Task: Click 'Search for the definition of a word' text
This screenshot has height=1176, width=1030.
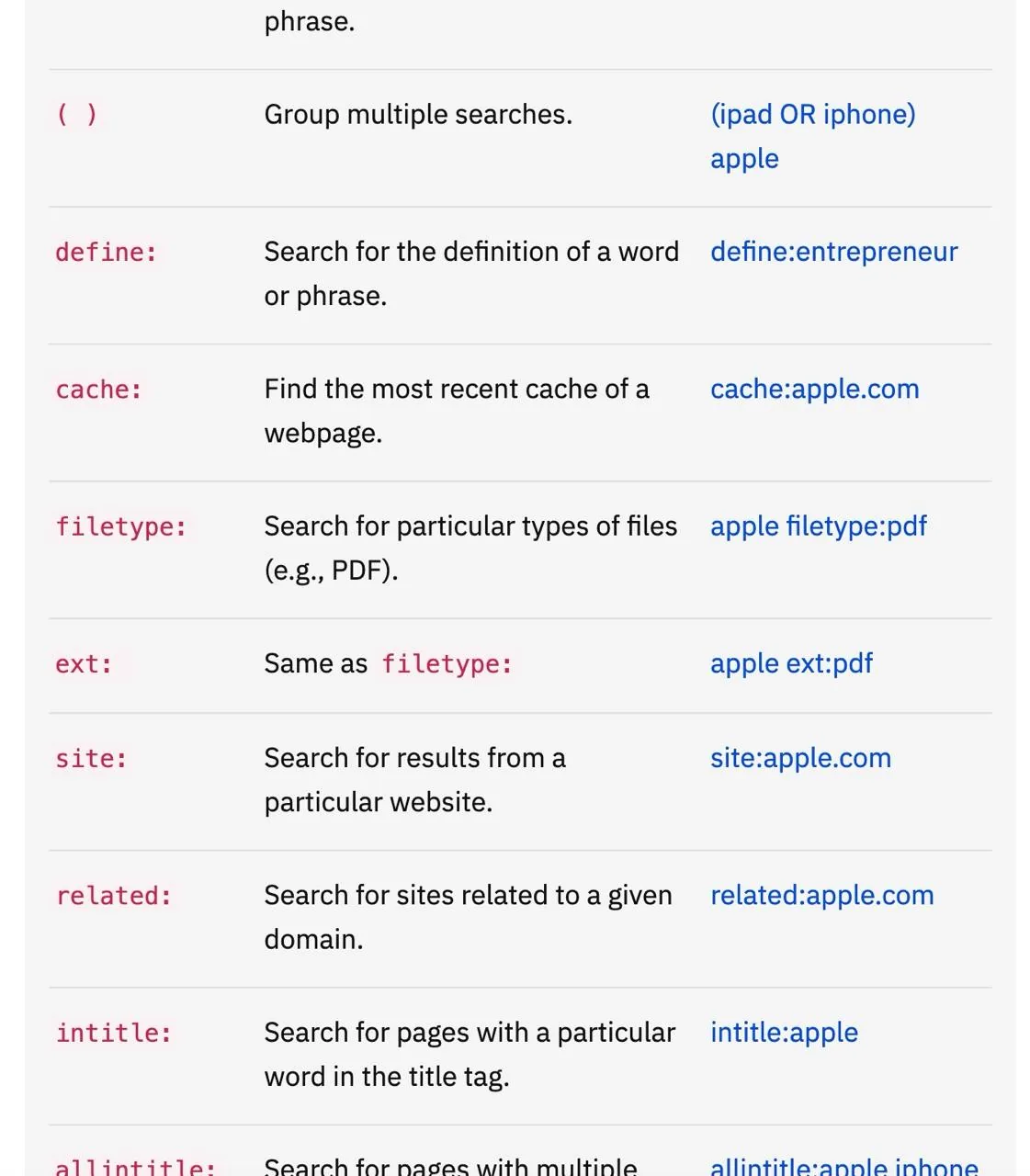Action: pyautogui.click(x=471, y=252)
